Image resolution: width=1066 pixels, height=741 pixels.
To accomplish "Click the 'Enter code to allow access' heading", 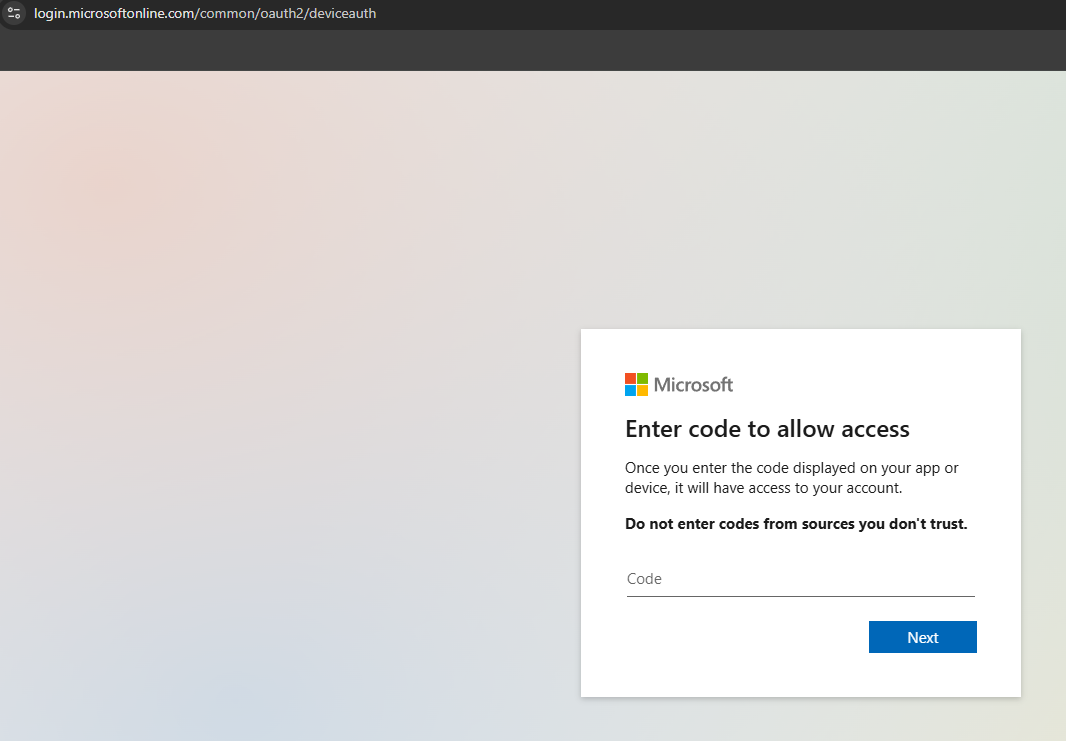I will coord(767,429).
